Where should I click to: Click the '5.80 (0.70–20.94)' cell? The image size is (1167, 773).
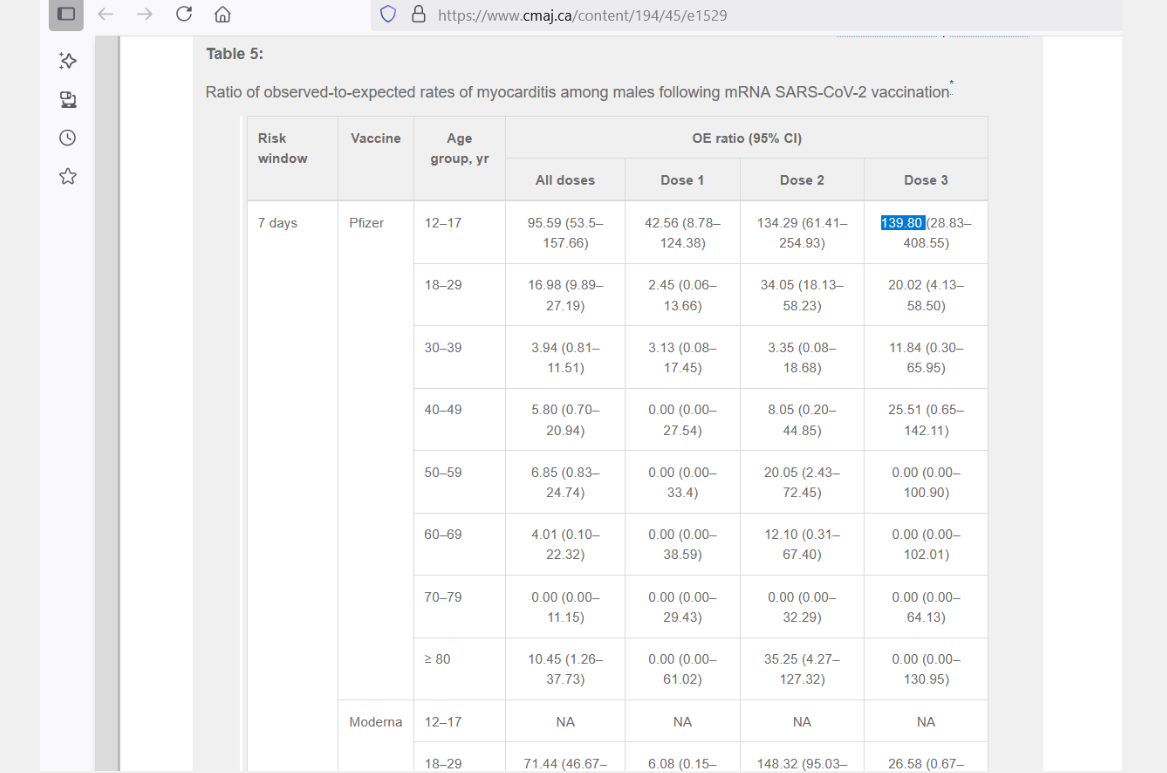point(565,420)
